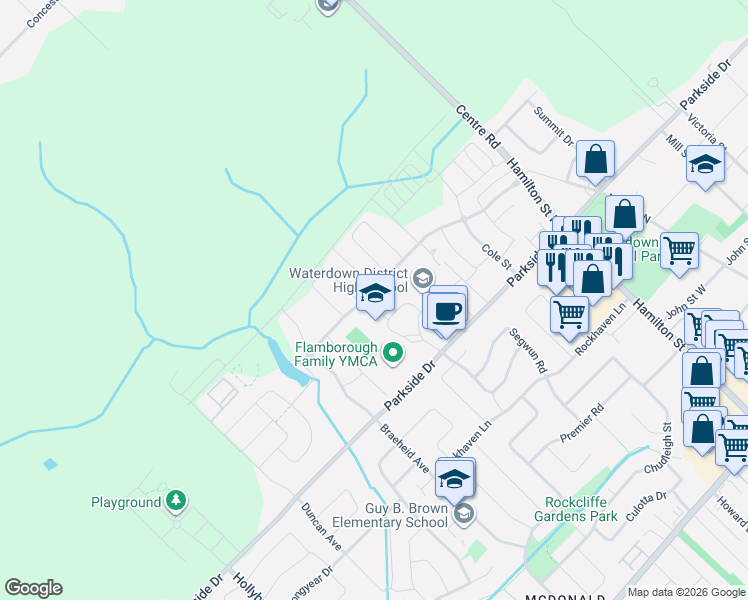The image size is (748, 600).
Task: Click the shopping cart marker above the Howard label
Action: [x=734, y=449]
